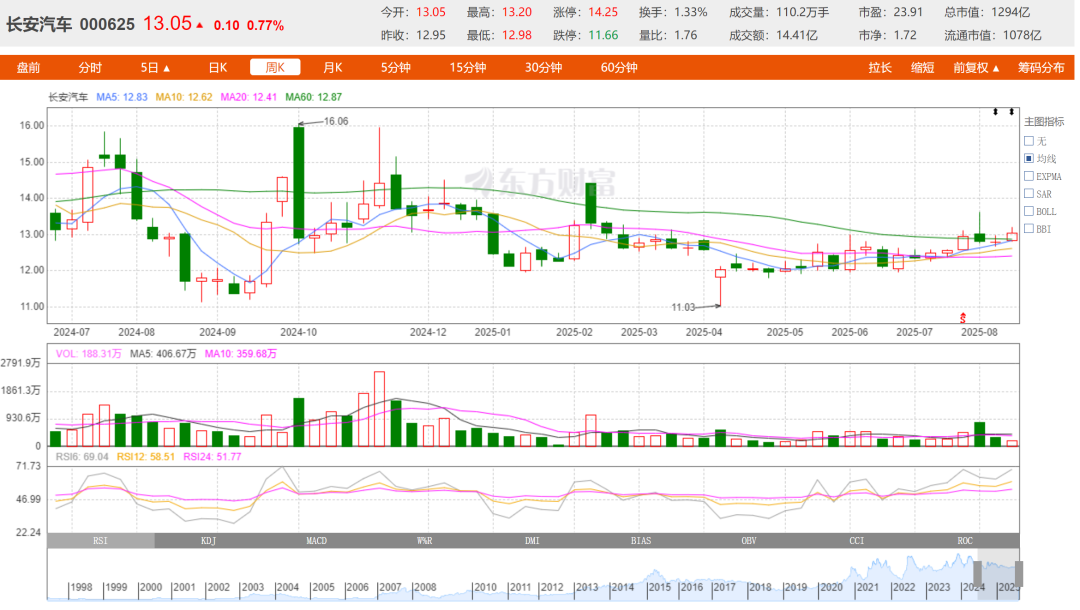Switch to the CCI indicator tab

(857, 540)
